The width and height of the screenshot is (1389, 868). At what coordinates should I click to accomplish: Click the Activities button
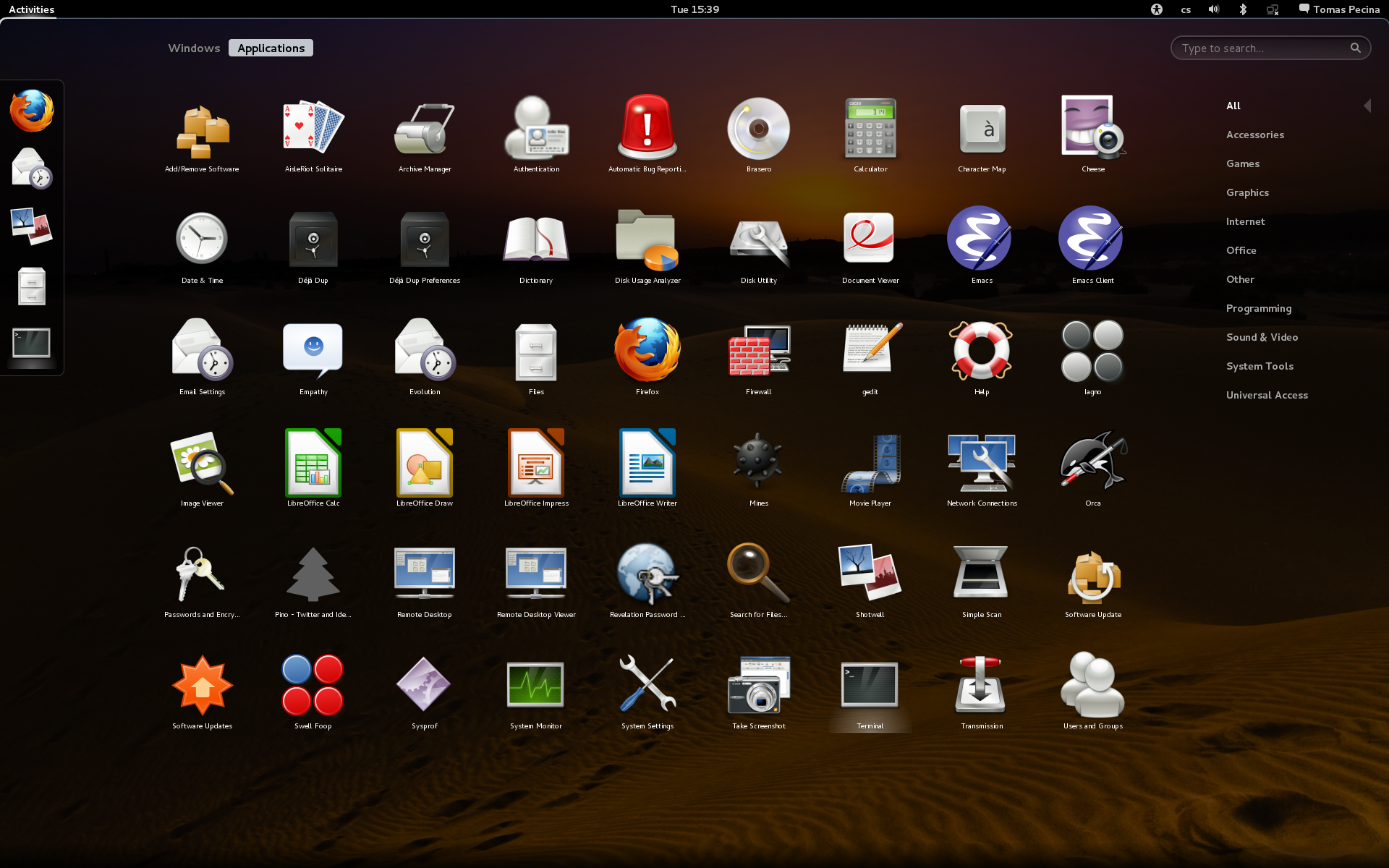point(32,9)
